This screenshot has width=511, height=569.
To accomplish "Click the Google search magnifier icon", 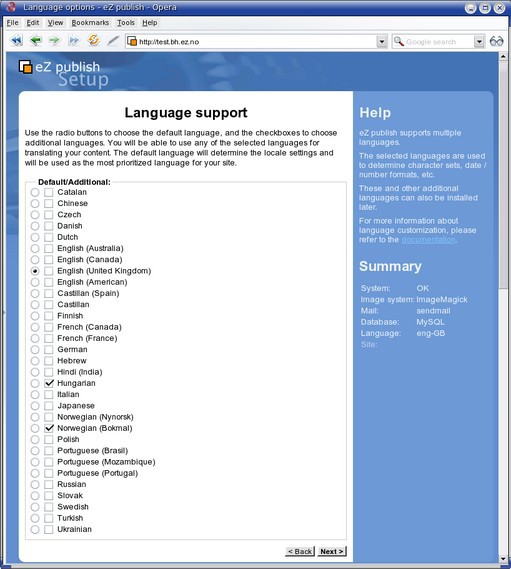I will (398, 41).
